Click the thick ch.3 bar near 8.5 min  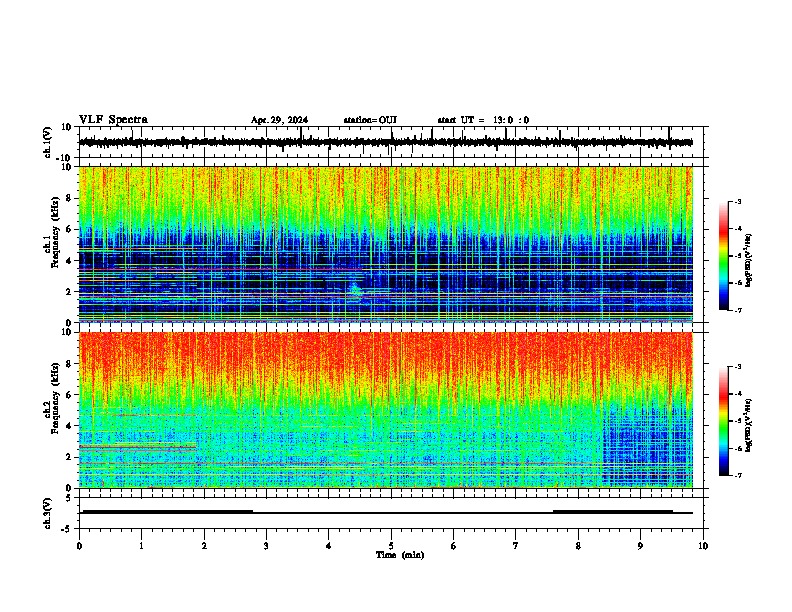pos(613,512)
